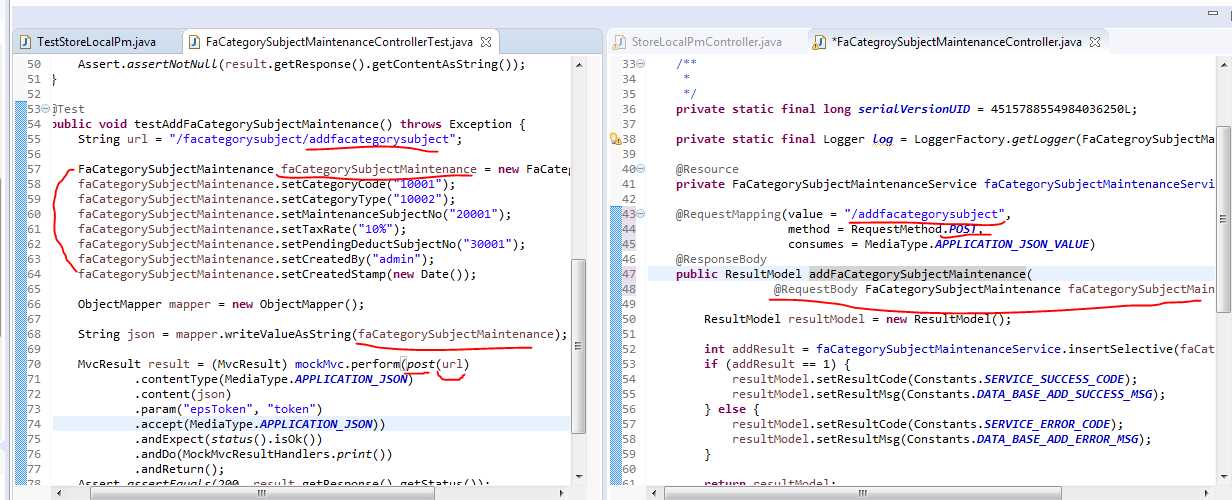The width and height of the screenshot is (1232, 500).
Task: Click the controller editor's scroll-up arrow
Action: [x=1223, y=64]
